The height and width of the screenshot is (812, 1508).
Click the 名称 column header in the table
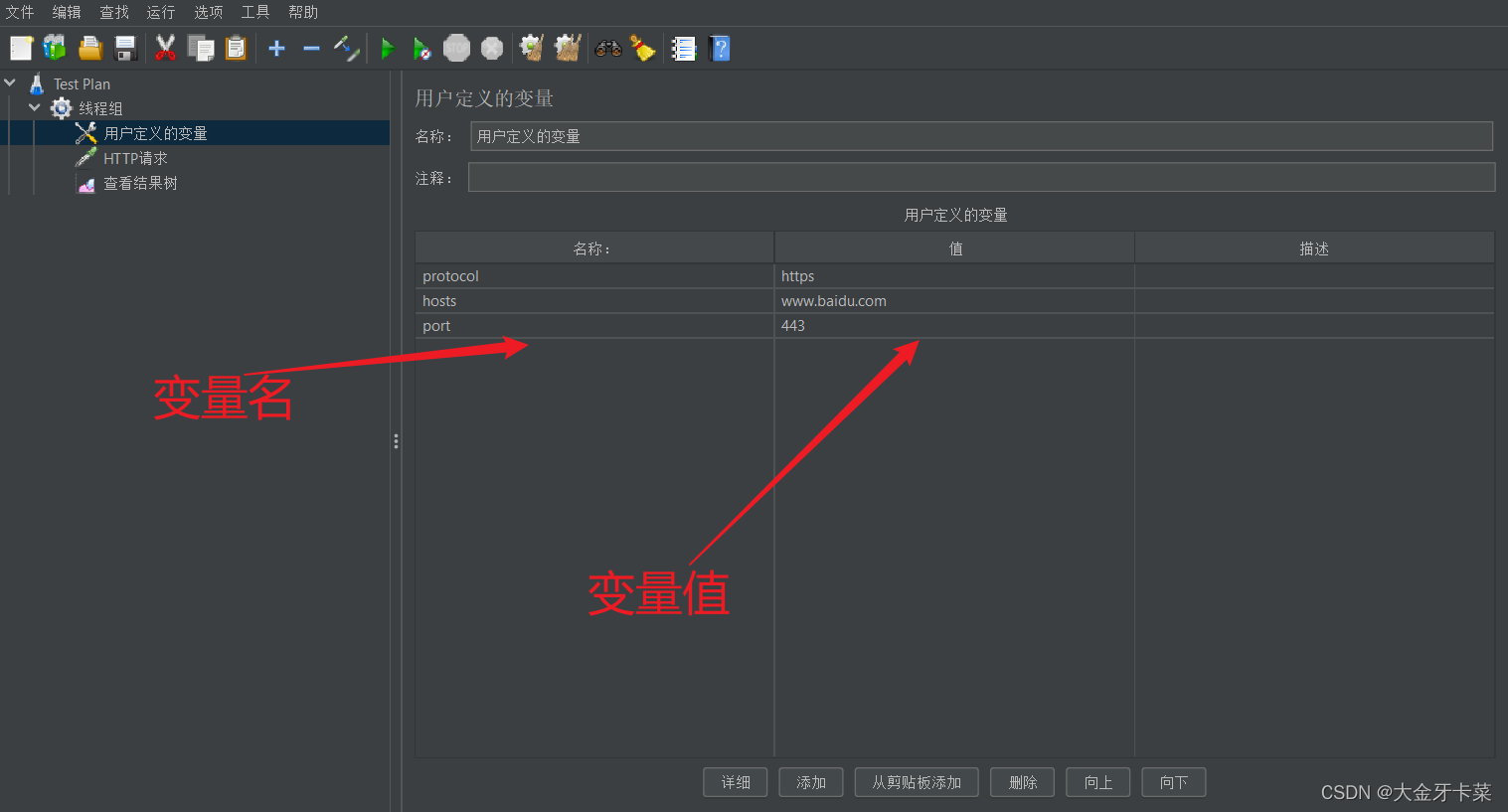(594, 248)
